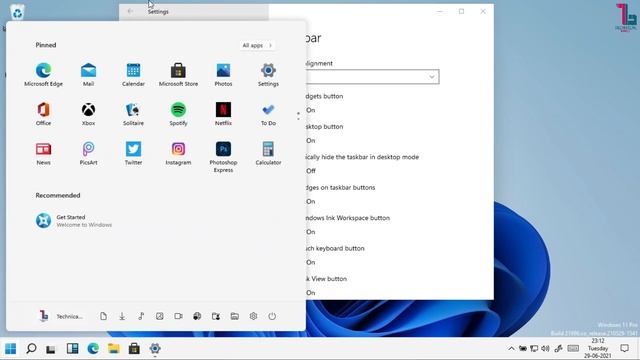Open Pictures folder icon in Start footer
Screen dimensions: 640x360
[160, 316]
